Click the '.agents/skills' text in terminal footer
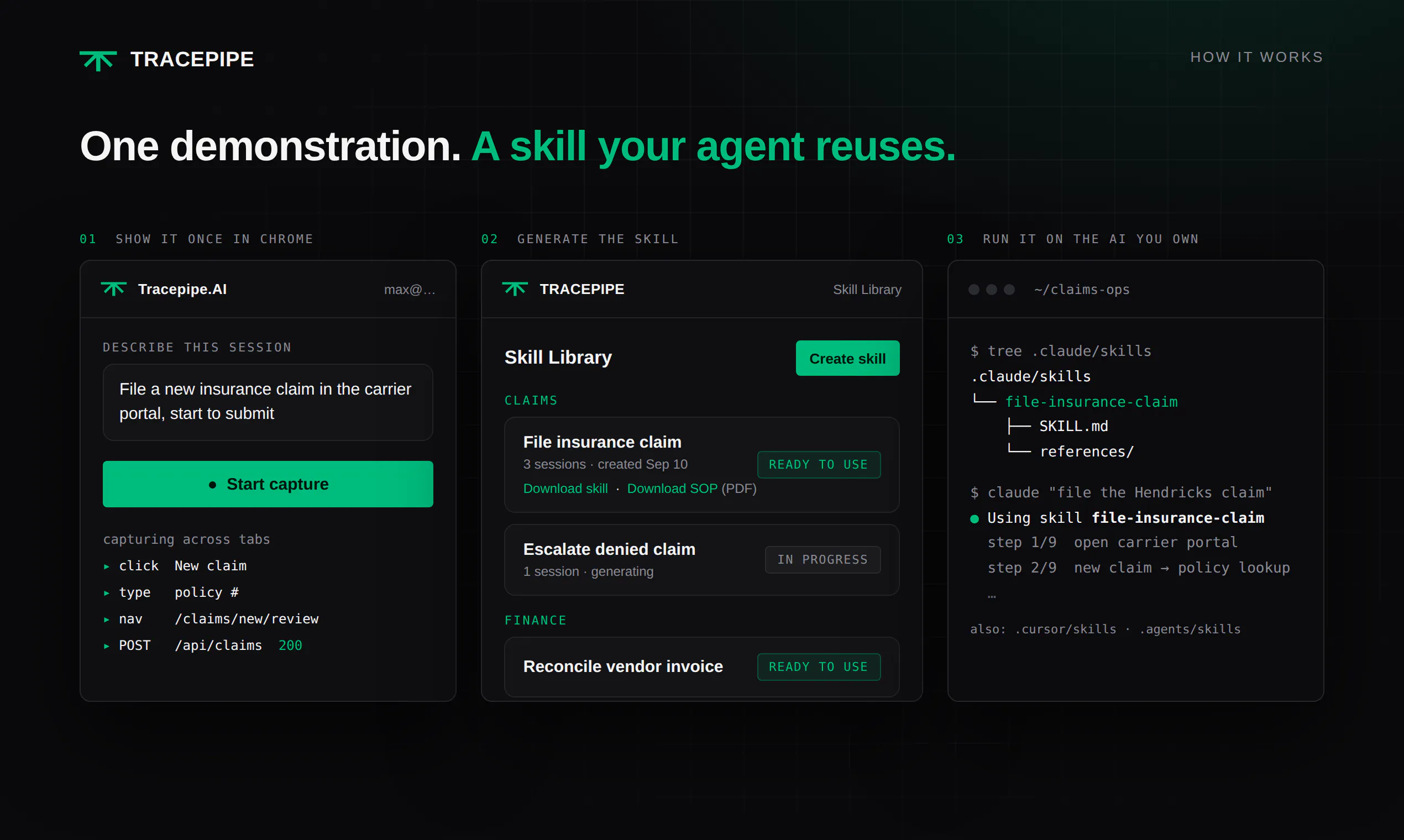This screenshot has width=1404, height=840. (1190, 629)
